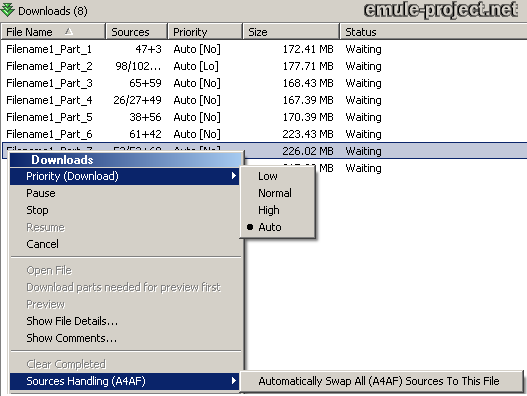
Task: Expand the Sources Handling (A4AF) submenu arrow
Action: (234, 381)
